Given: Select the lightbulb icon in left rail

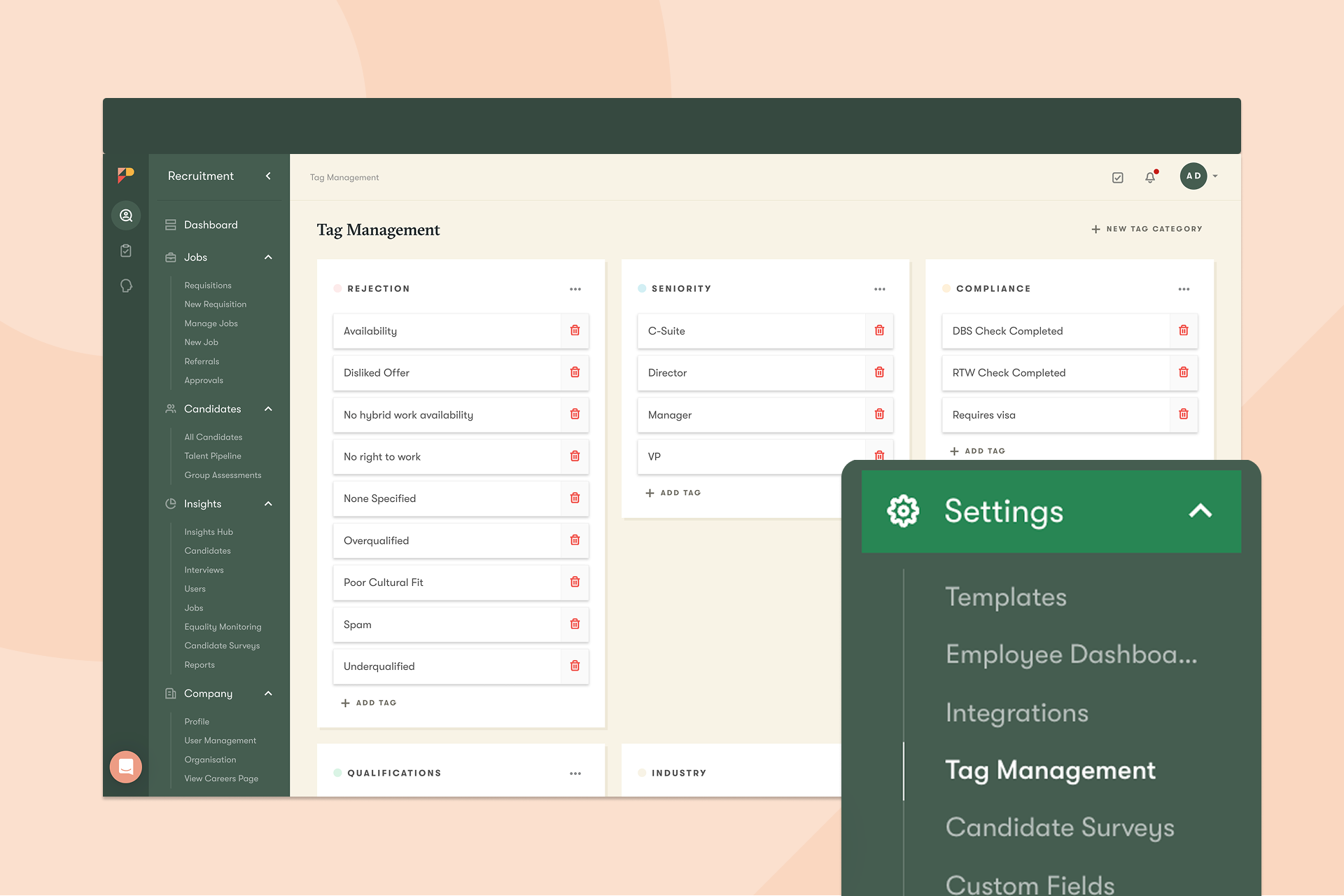Looking at the screenshot, I should [x=126, y=286].
